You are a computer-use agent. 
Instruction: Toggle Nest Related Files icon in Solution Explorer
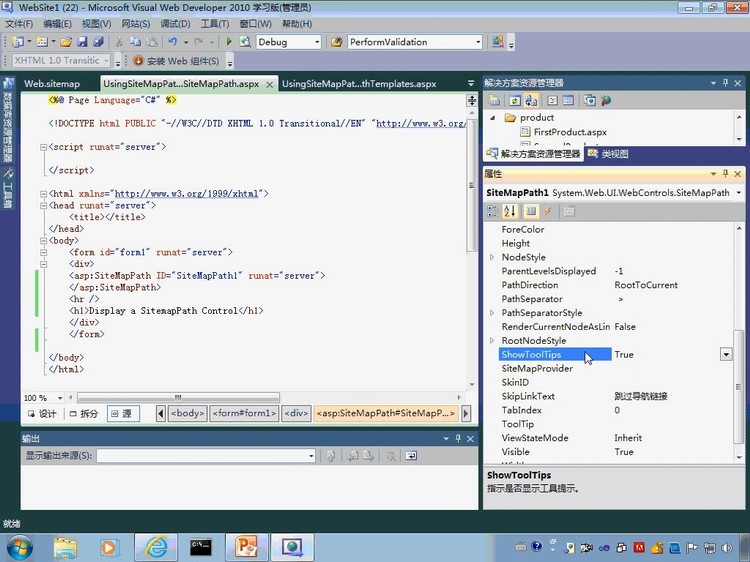[531, 100]
